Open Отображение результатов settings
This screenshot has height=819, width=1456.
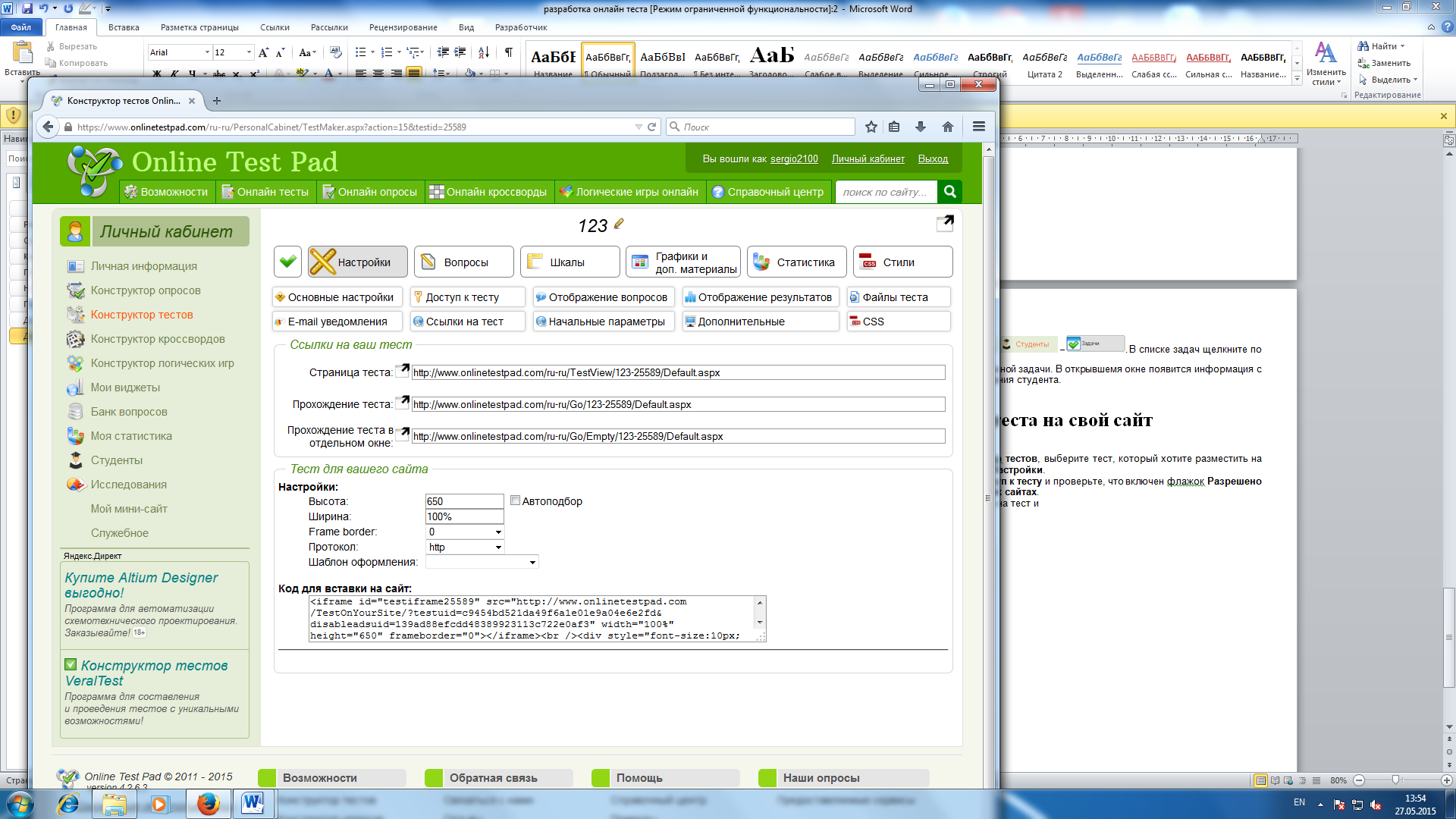(761, 297)
